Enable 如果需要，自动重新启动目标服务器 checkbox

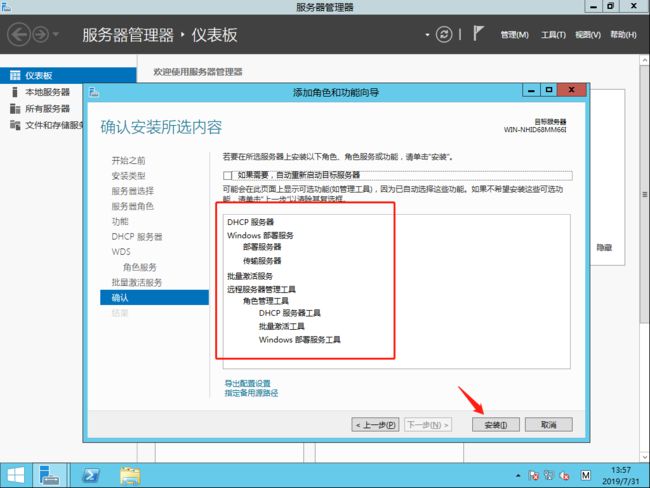point(228,175)
